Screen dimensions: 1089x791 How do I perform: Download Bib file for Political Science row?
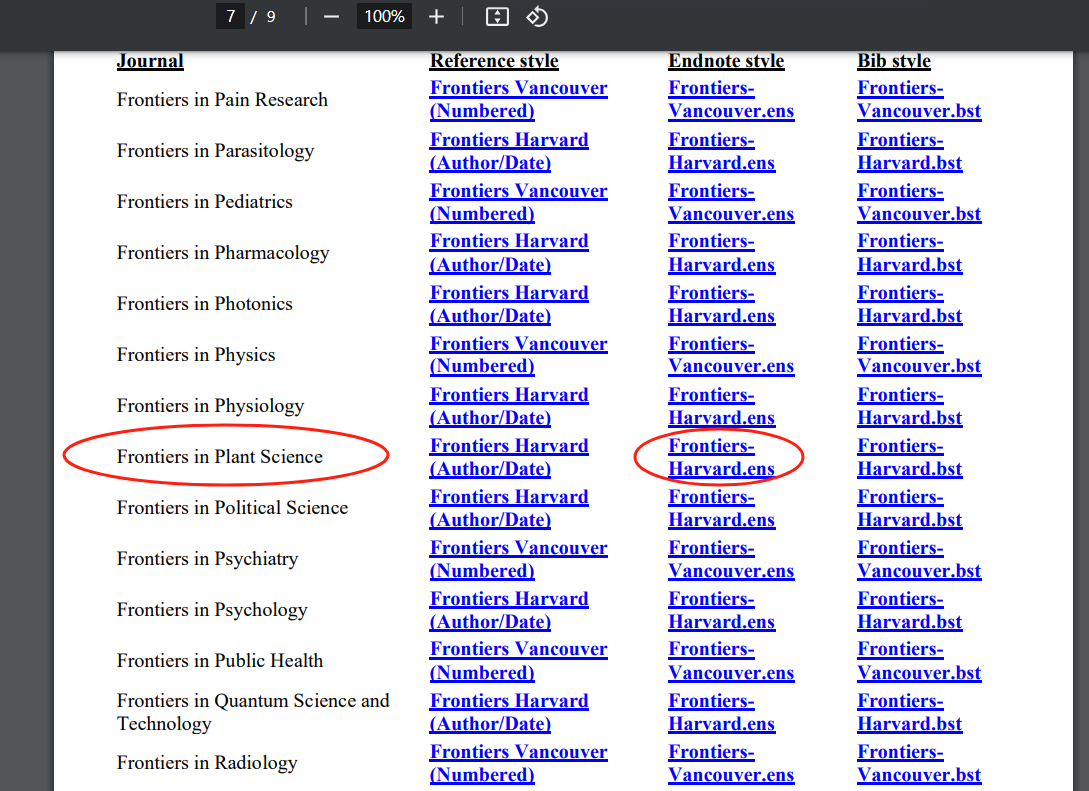[x=910, y=508]
